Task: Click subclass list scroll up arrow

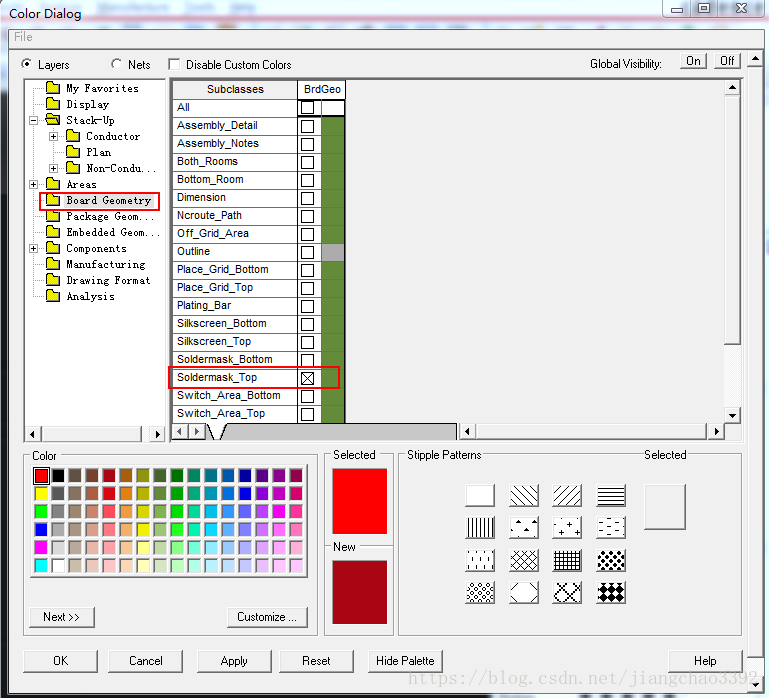Action: coord(732,88)
